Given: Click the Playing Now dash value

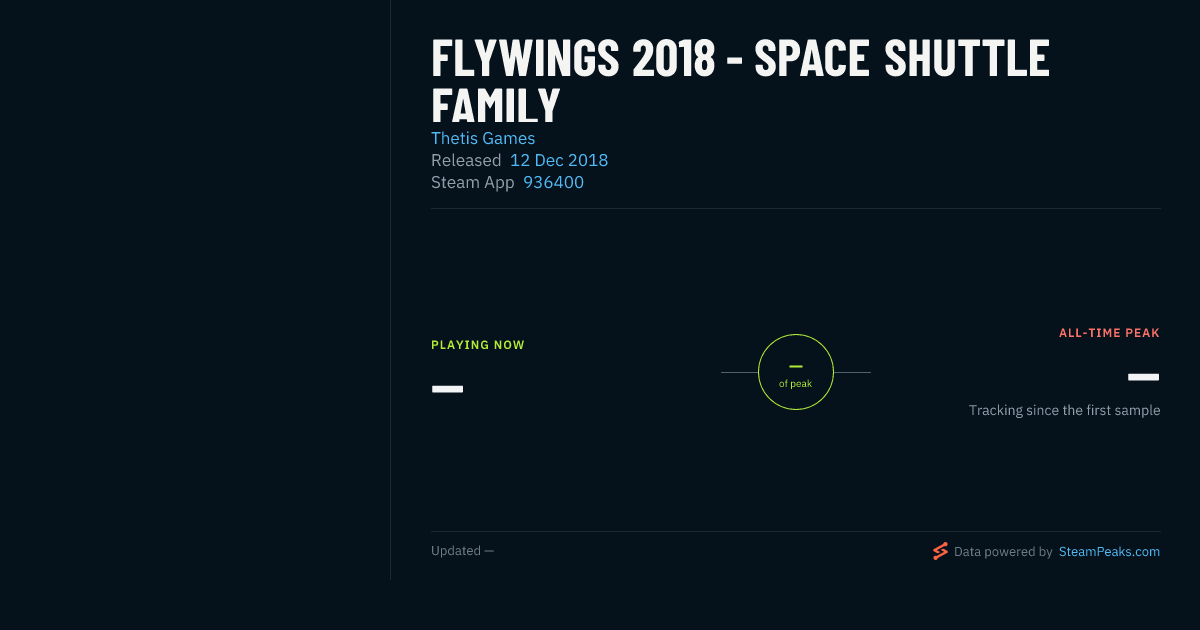Looking at the screenshot, I should [447, 388].
